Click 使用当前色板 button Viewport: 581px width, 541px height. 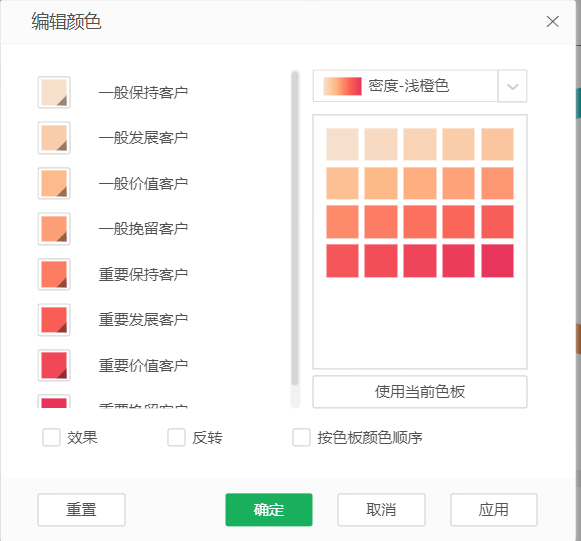pyautogui.click(x=420, y=392)
